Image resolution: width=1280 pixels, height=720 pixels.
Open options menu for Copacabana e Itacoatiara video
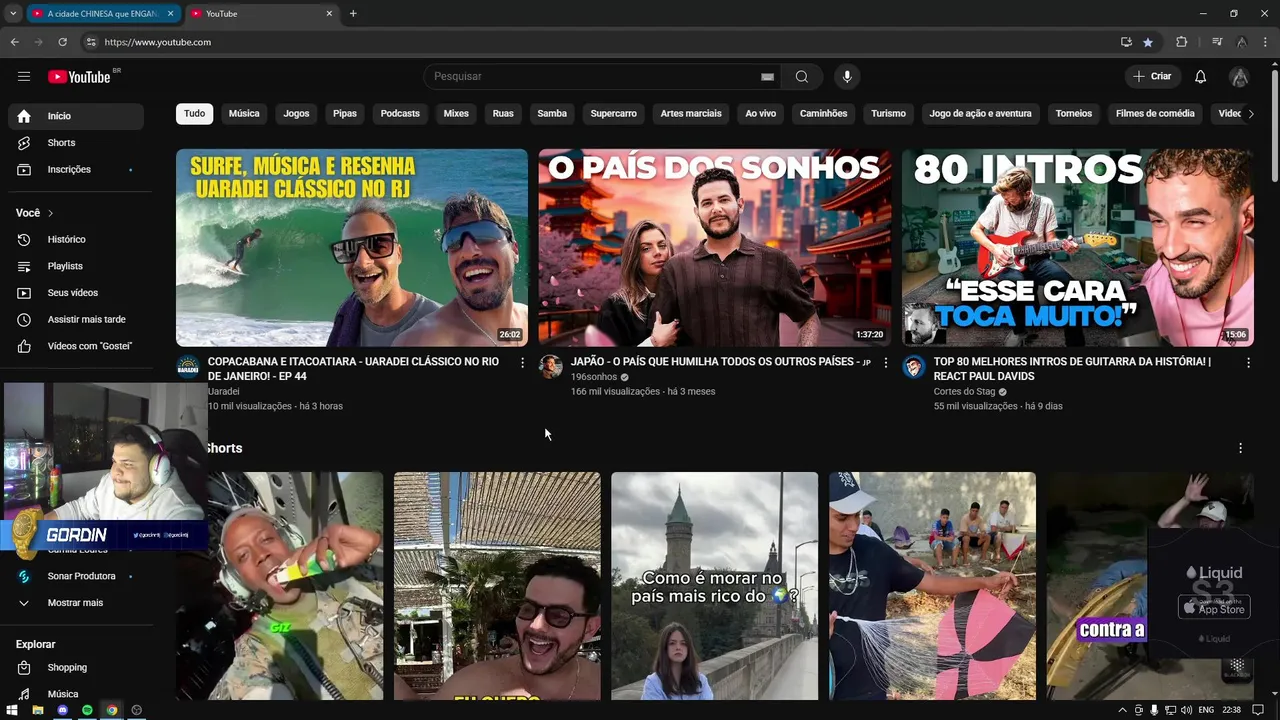coord(522,363)
